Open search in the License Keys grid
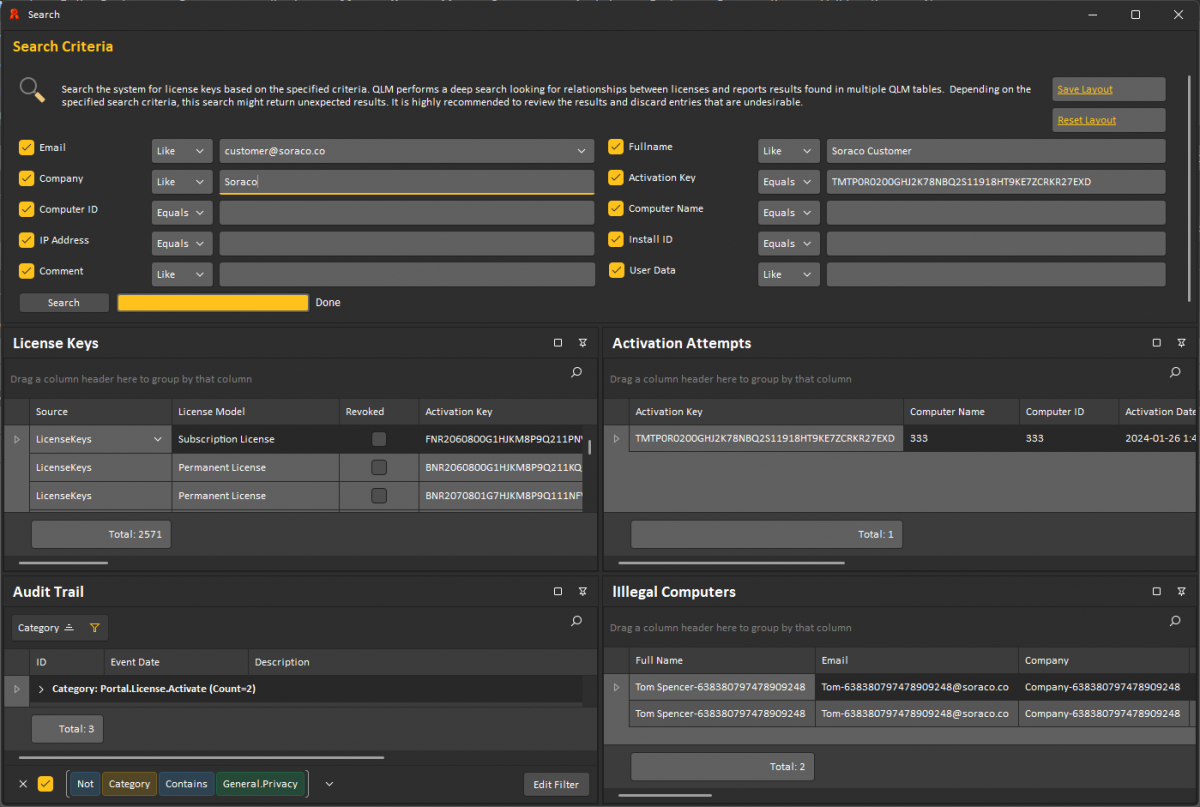Screen dimensions: 1200x807 [x=576, y=372]
